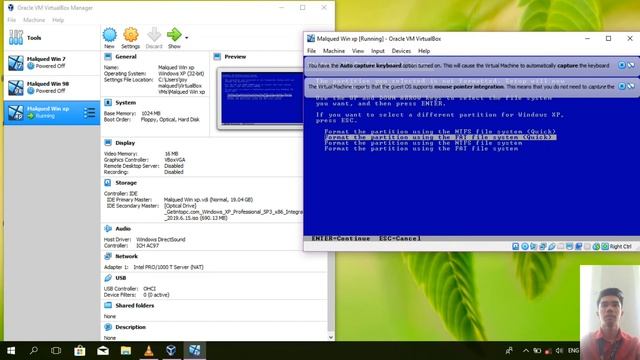Click the mouse integration status icon

click(x=596, y=247)
